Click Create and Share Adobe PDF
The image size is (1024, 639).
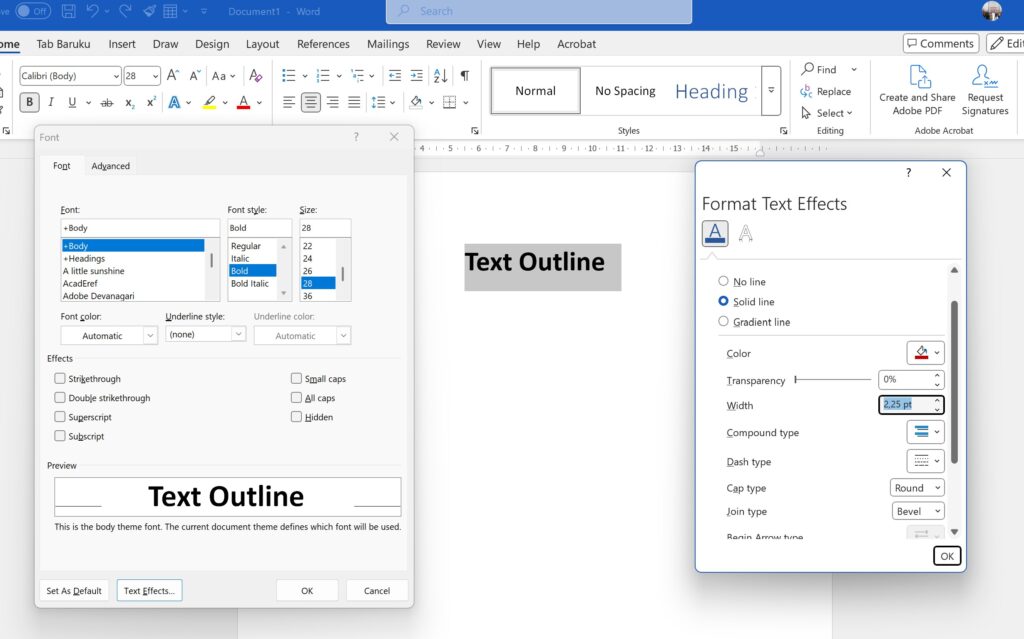(x=917, y=91)
